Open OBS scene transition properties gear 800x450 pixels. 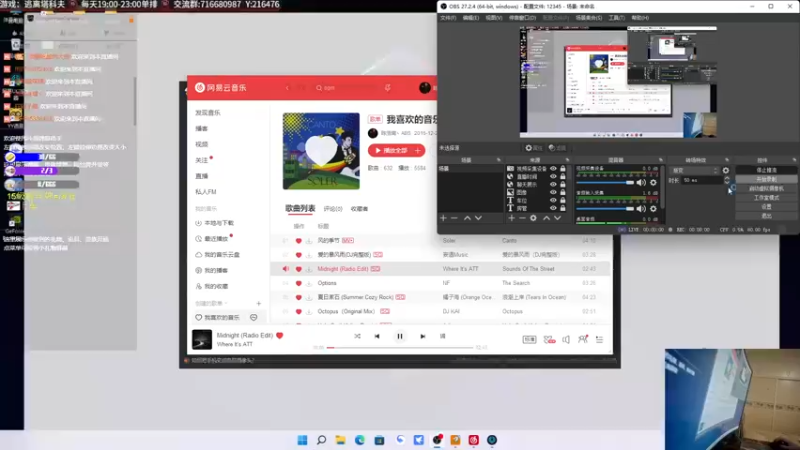point(726,170)
